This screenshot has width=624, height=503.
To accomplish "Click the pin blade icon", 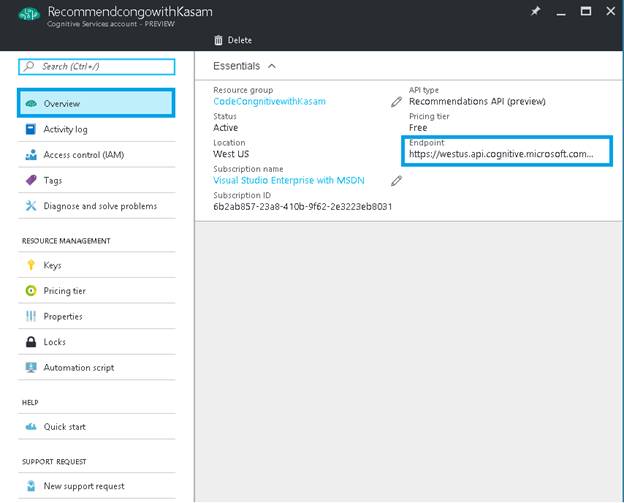I will pyautogui.click(x=536, y=11).
